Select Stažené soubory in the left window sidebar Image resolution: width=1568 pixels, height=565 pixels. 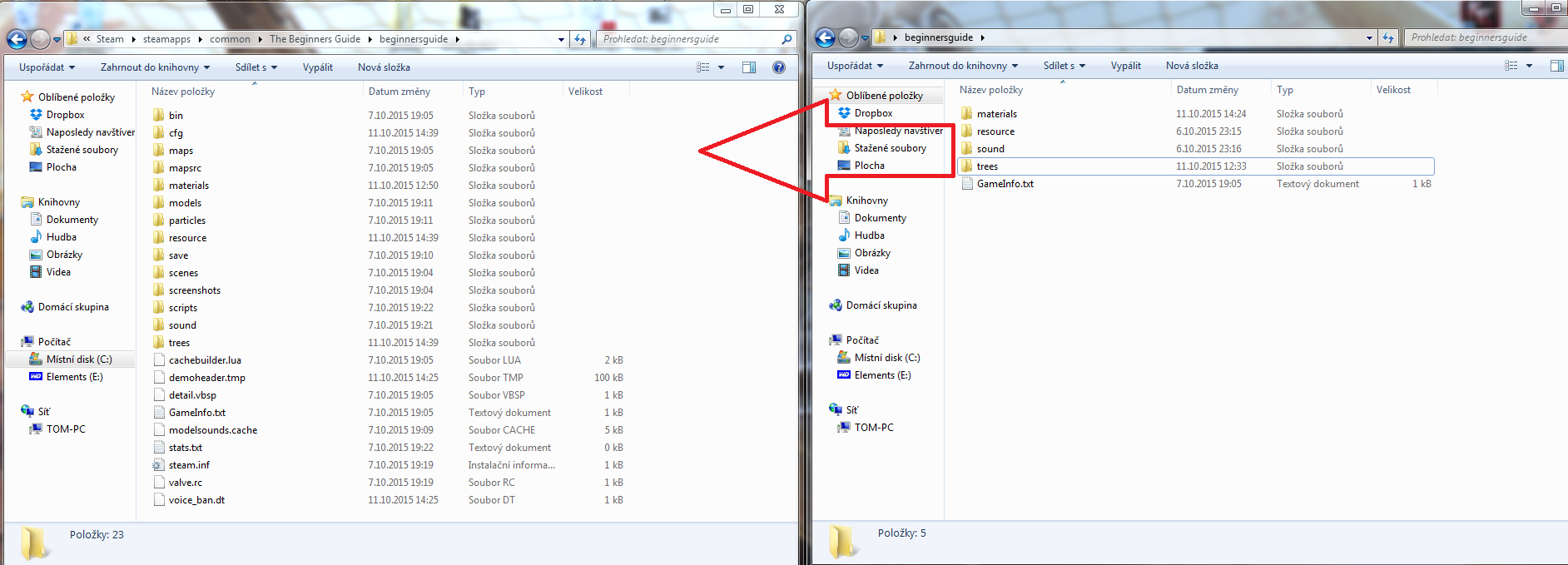click(x=82, y=150)
